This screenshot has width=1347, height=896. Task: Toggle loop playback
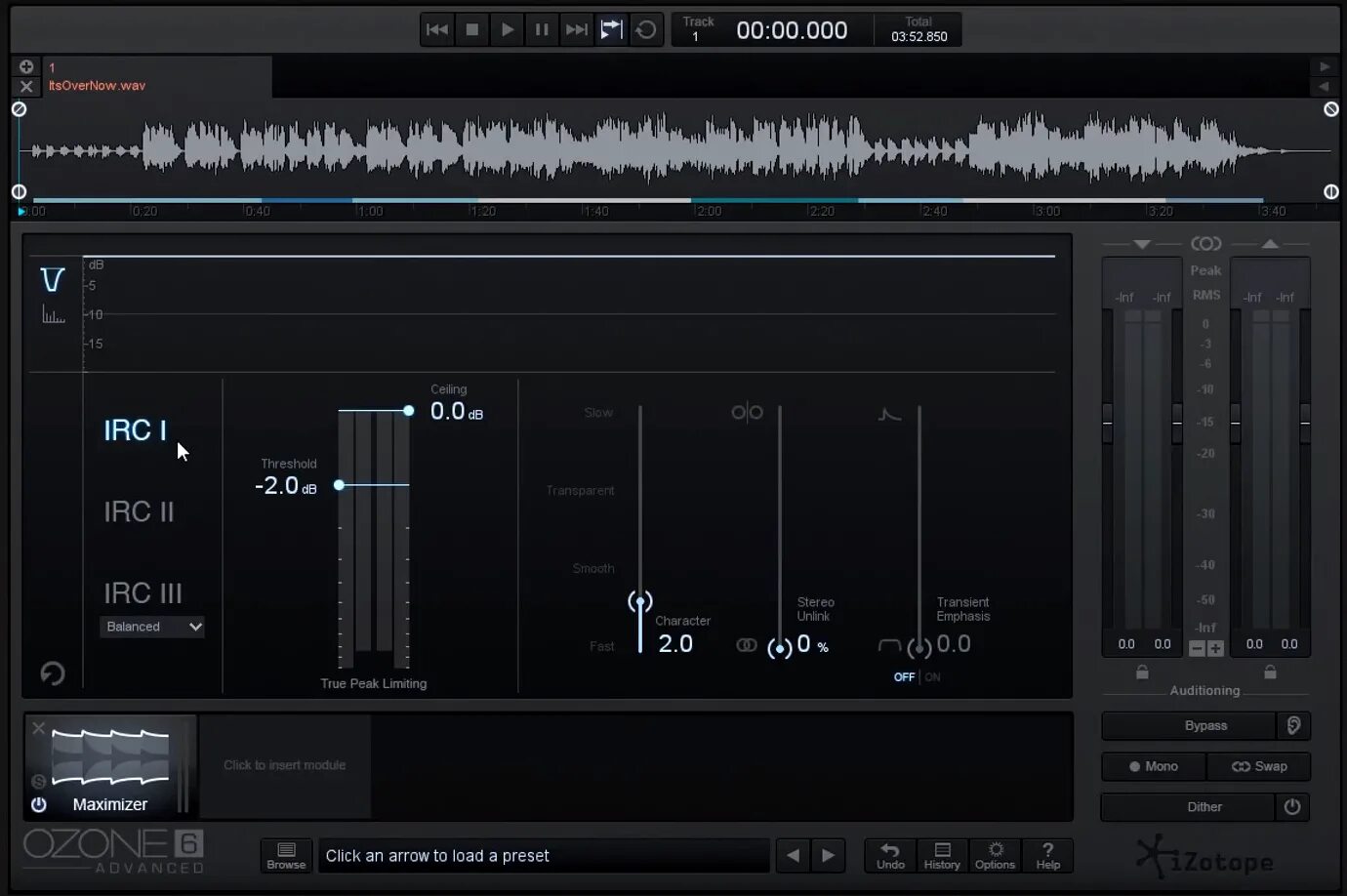646,29
